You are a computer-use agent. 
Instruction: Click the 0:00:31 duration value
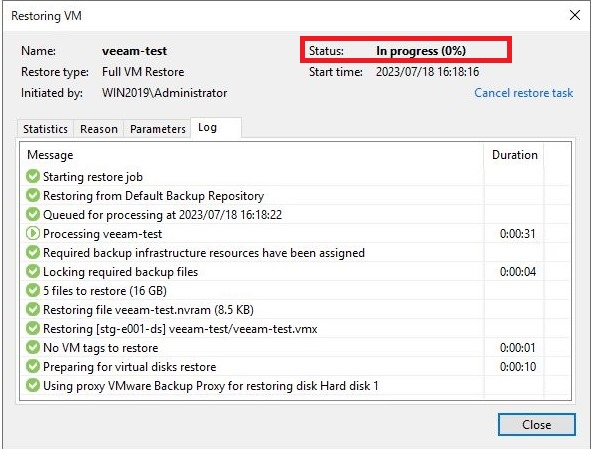pyautogui.click(x=518, y=234)
